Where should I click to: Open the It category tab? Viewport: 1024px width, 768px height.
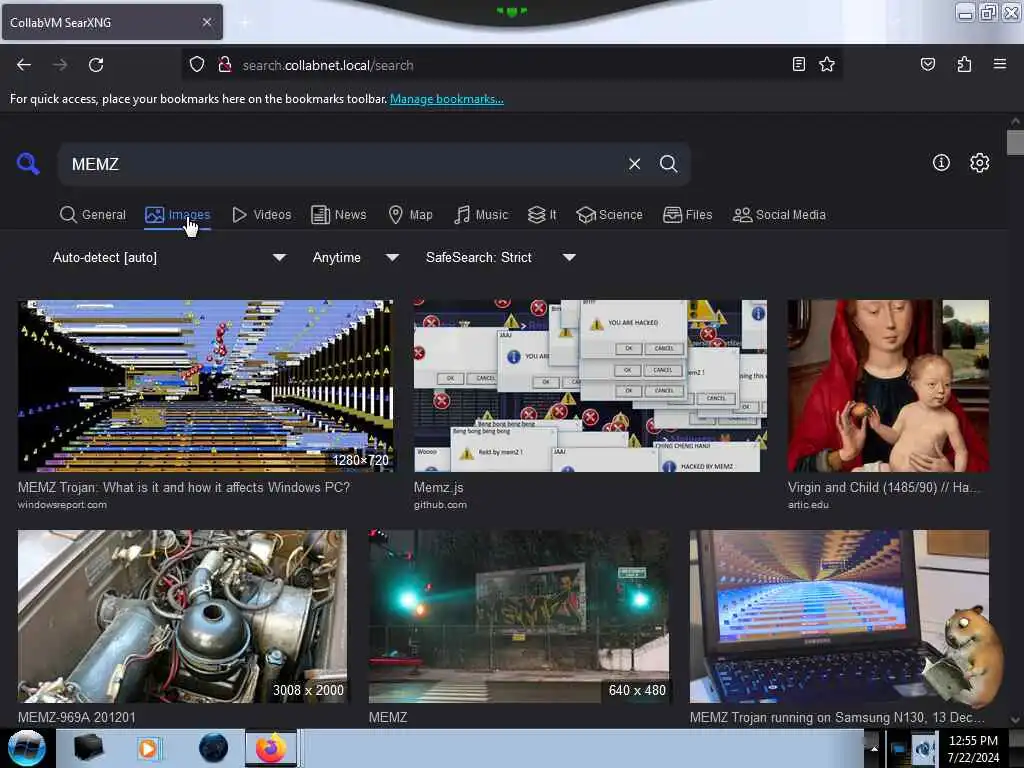542,215
